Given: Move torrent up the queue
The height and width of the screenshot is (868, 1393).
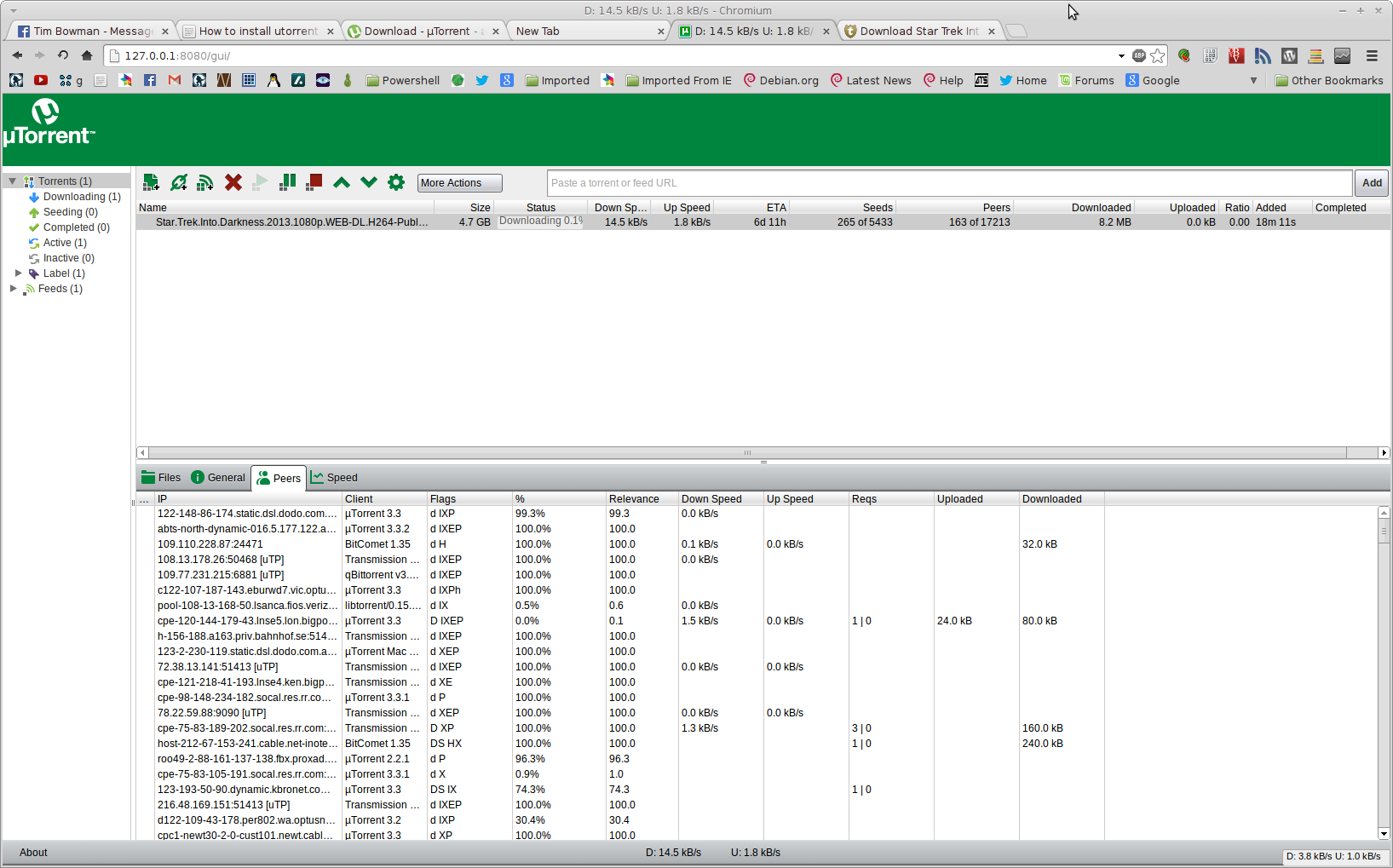Looking at the screenshot, I should click(342, 182).
